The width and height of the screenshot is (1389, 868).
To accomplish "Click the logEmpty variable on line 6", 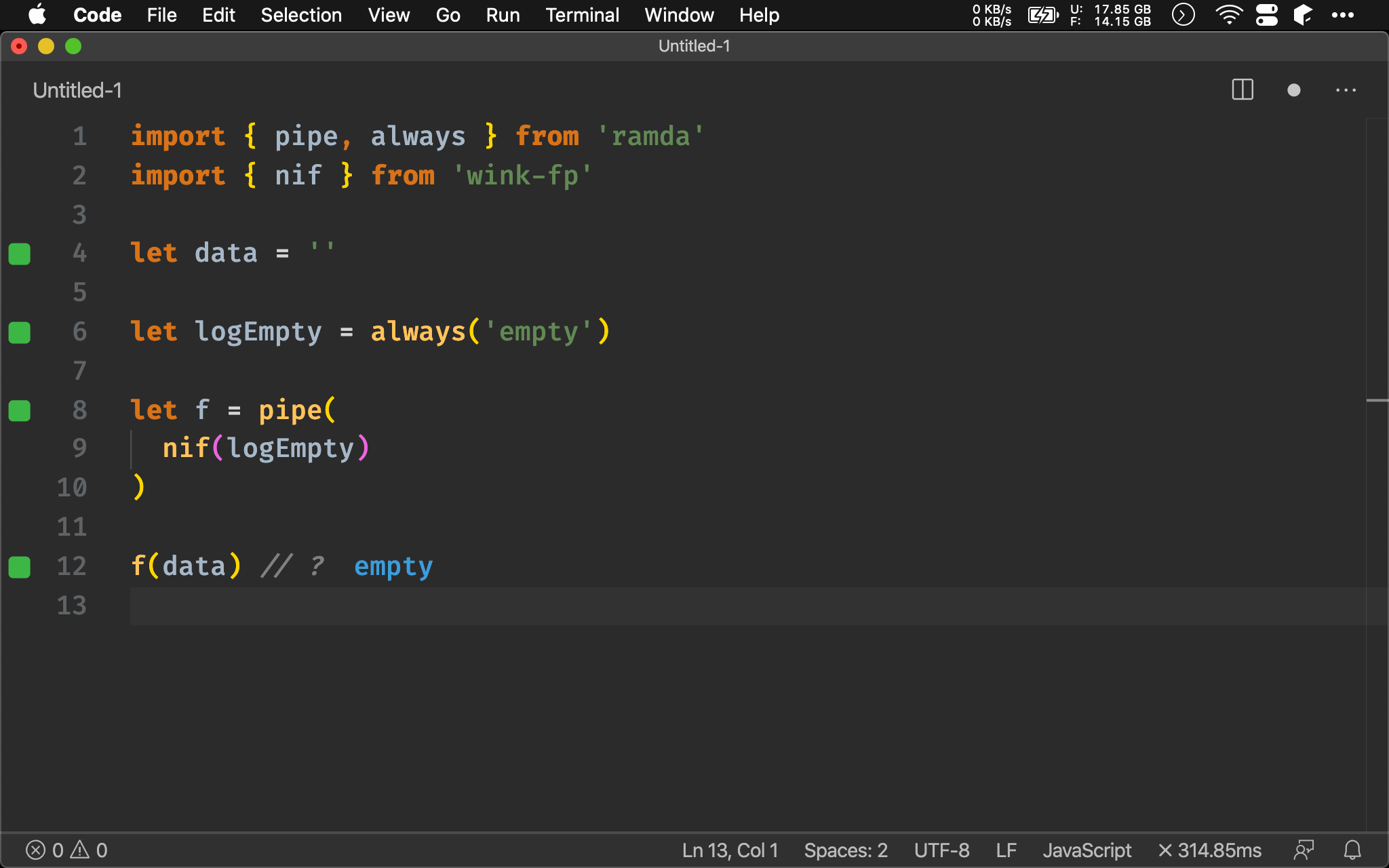I will point(258,332).
